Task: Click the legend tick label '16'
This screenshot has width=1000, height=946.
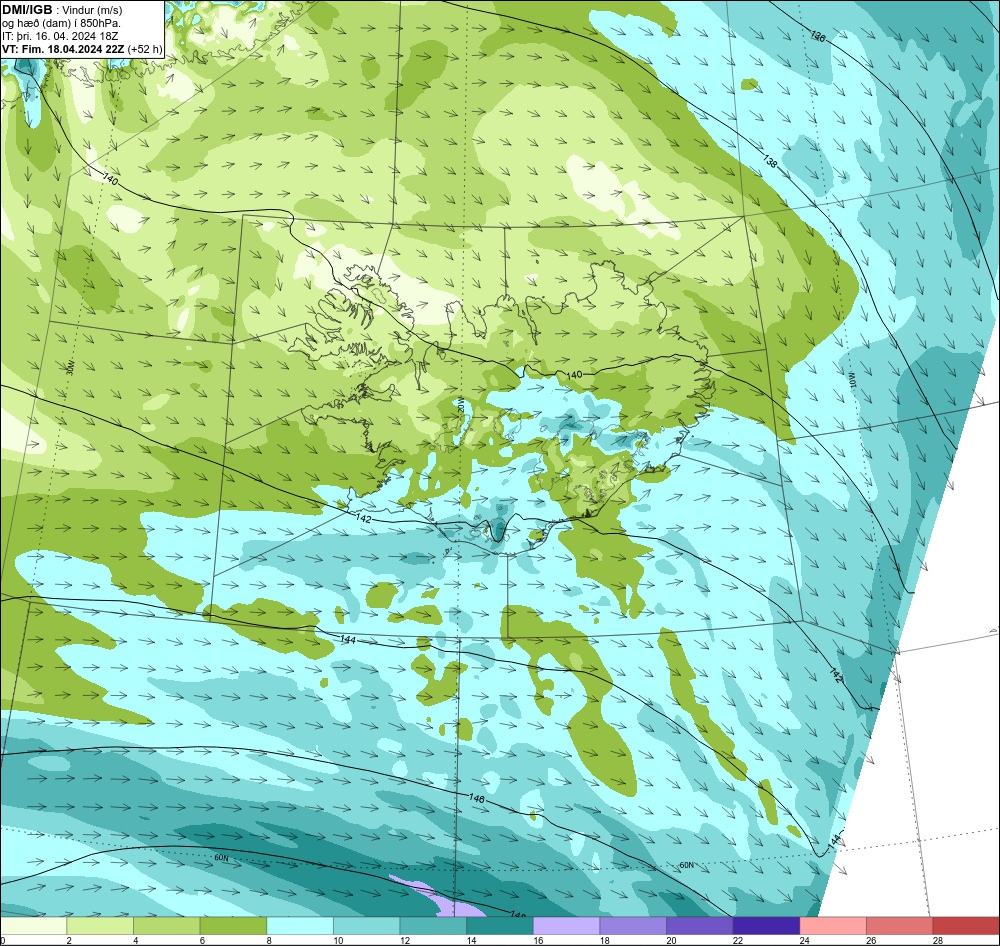Action: (538, 940)
